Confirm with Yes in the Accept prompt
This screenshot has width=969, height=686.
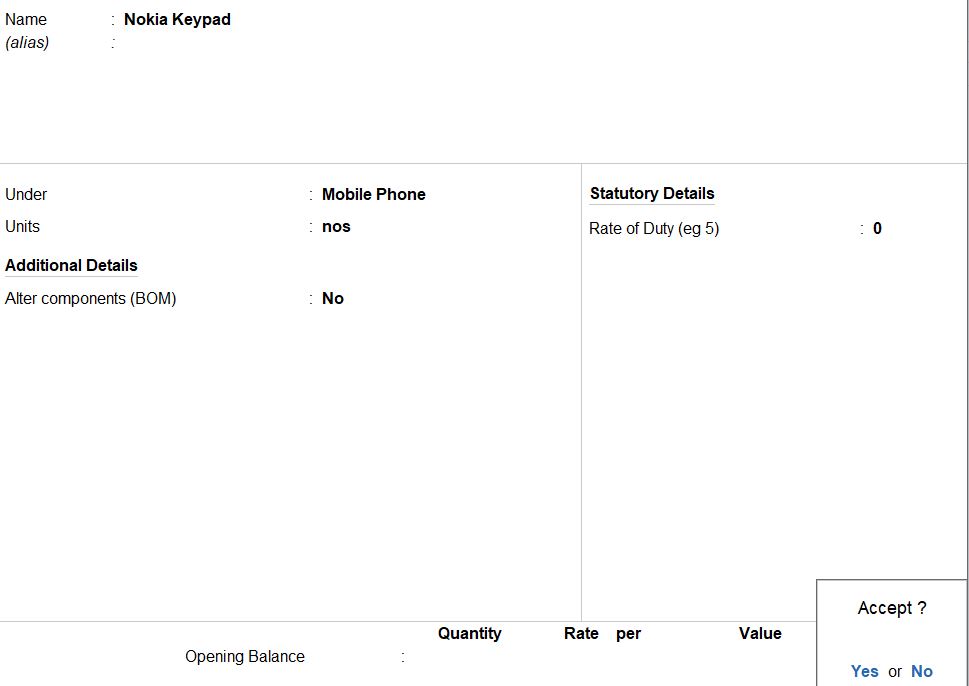point(864,671)
